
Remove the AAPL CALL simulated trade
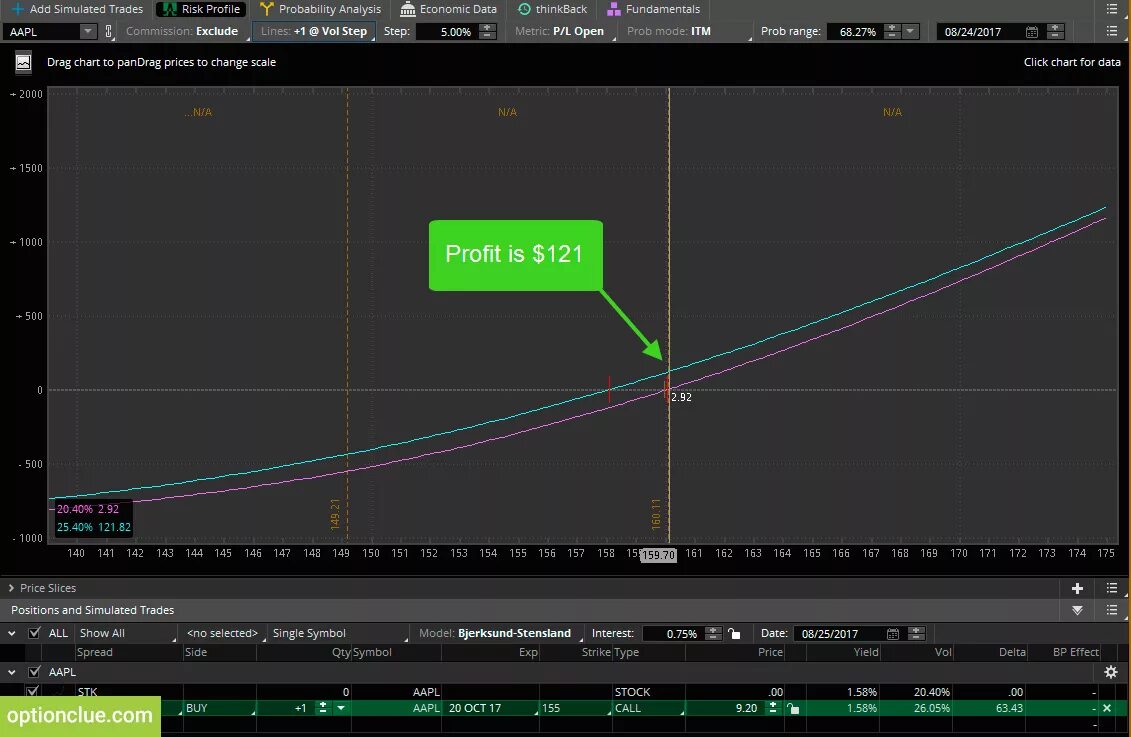point(1107,708)
